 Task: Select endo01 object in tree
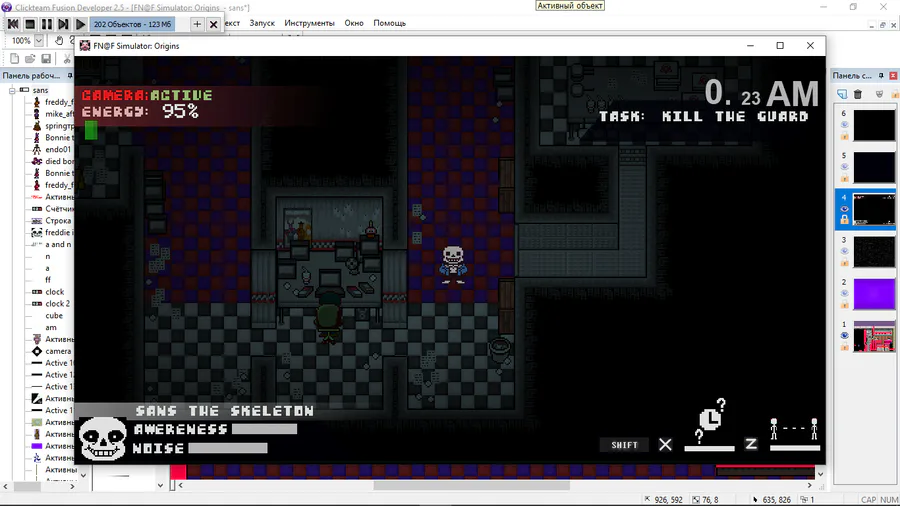point(52,149)
